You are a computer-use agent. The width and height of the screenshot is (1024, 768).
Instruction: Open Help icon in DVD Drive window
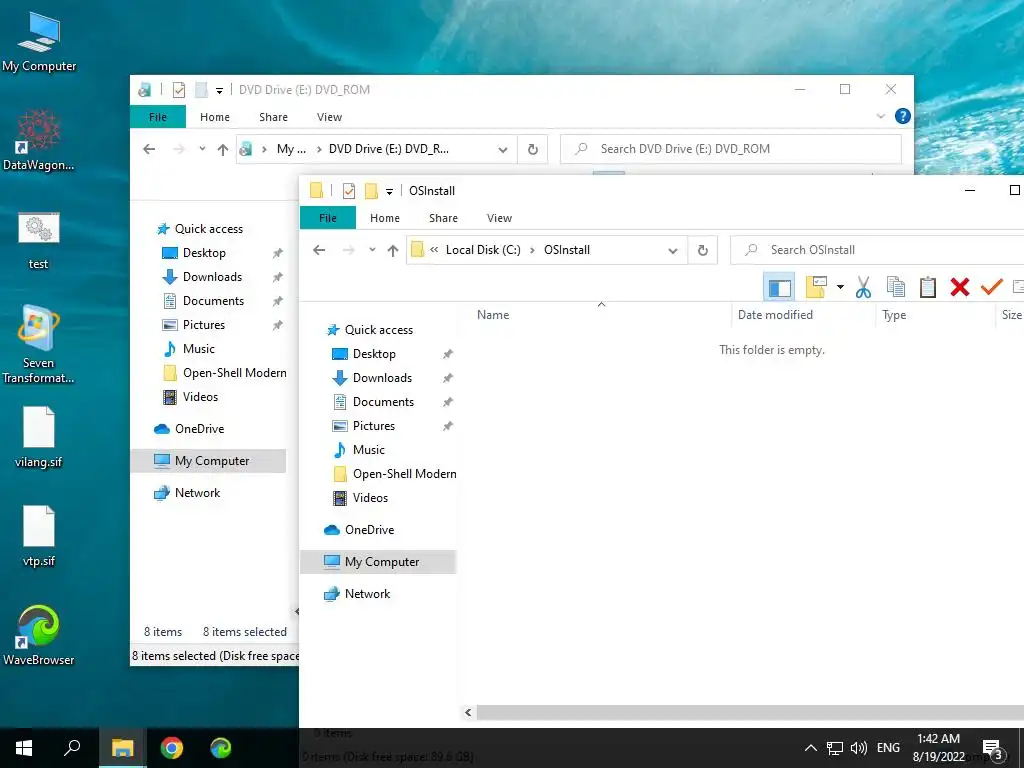(903, 116)
